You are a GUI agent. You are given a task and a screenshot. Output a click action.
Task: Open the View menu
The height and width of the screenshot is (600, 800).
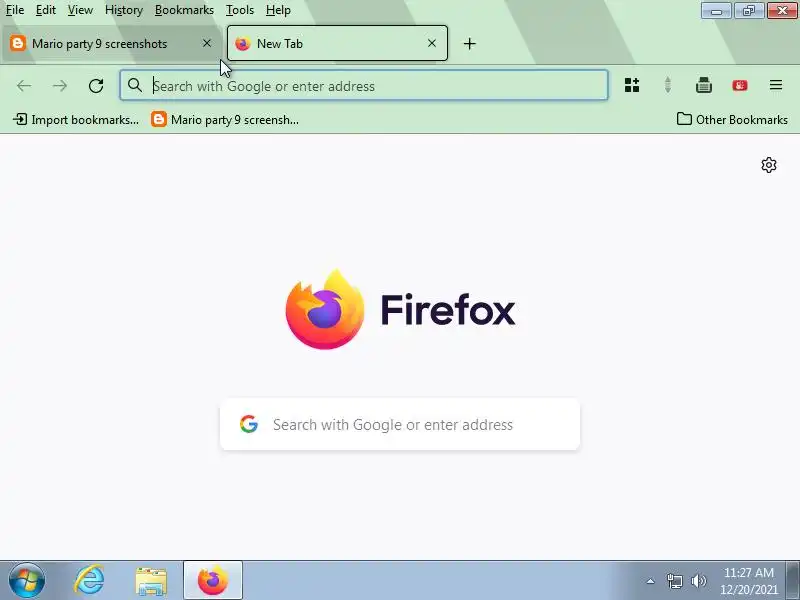click(80, 10)
